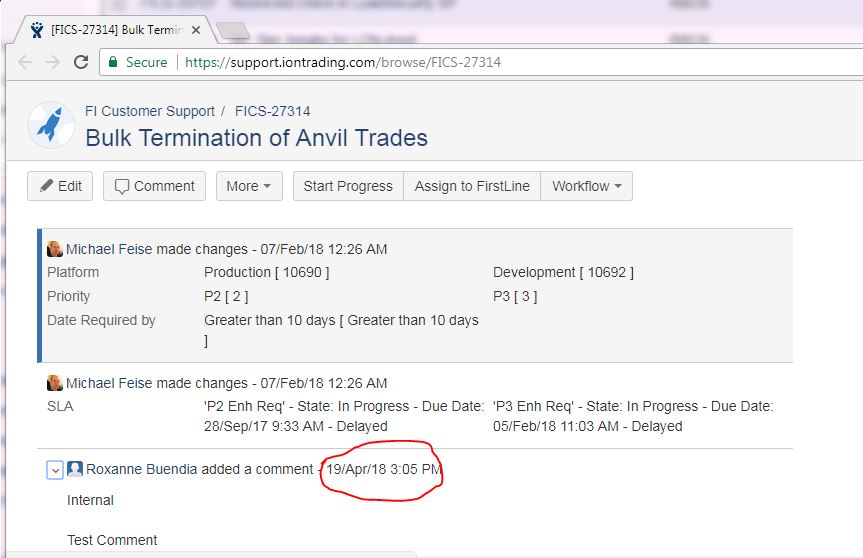Screen dimensions: 863x558
Task: Reload the page with refresh icon
Action: pyautogui.click(x=81, y=62)
